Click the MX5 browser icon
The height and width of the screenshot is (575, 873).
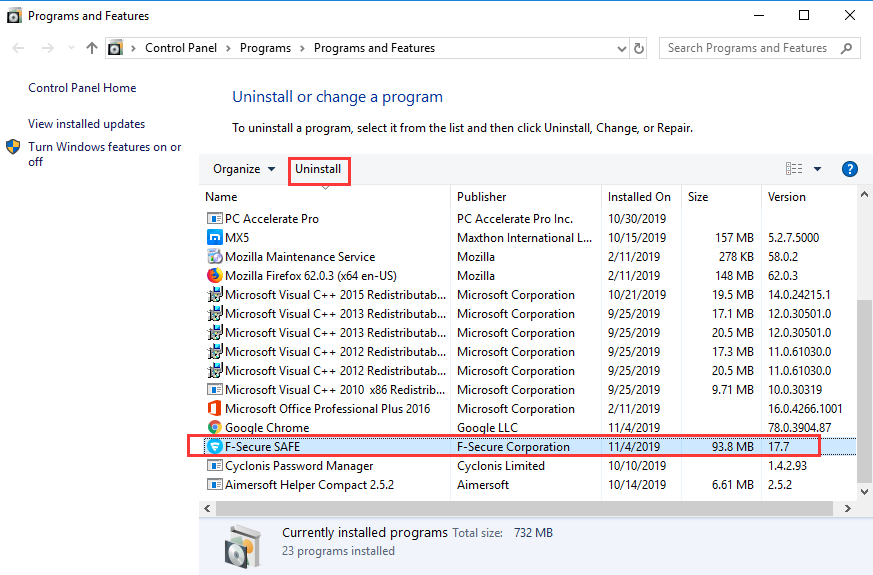pos(214,238)
